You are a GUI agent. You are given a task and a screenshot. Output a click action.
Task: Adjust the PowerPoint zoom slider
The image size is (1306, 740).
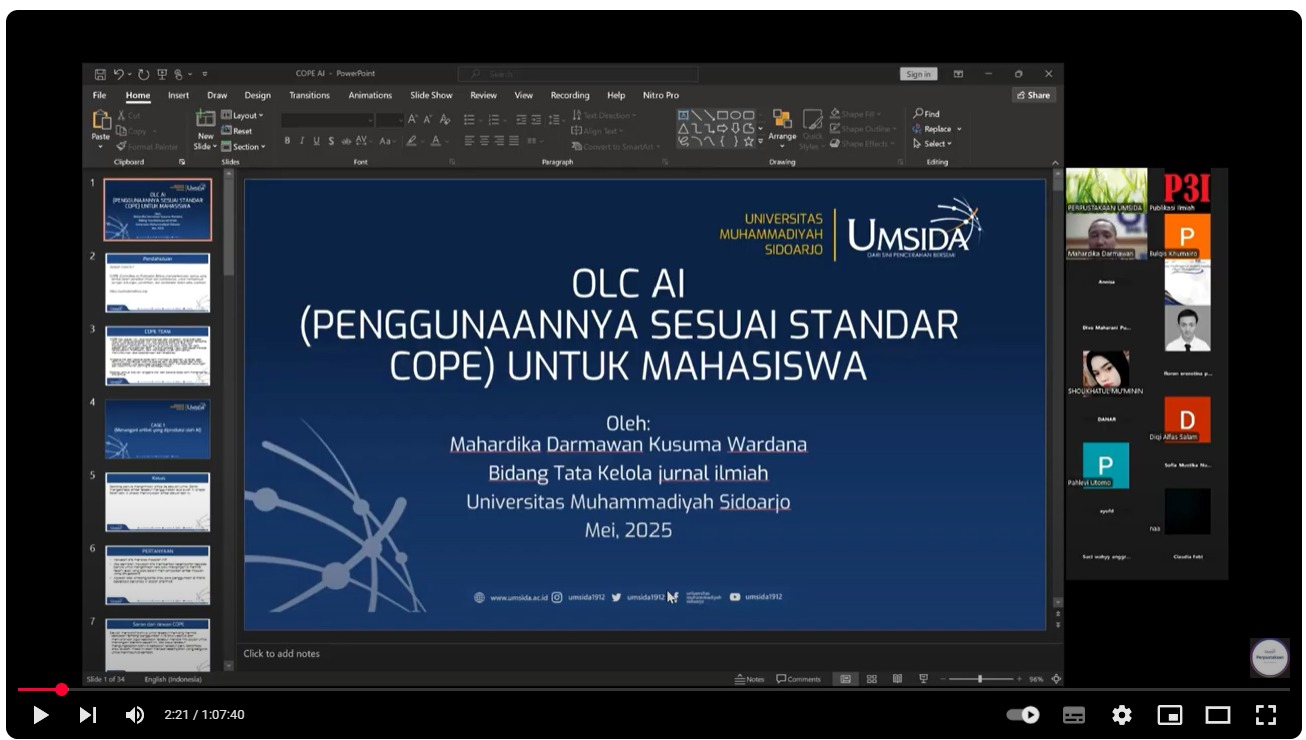point(979,679)
